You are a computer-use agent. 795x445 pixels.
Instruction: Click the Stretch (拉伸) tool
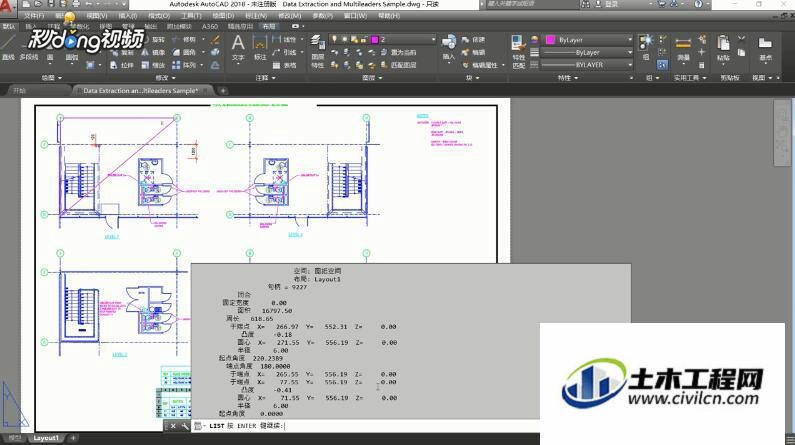click(x=121, y=65)
